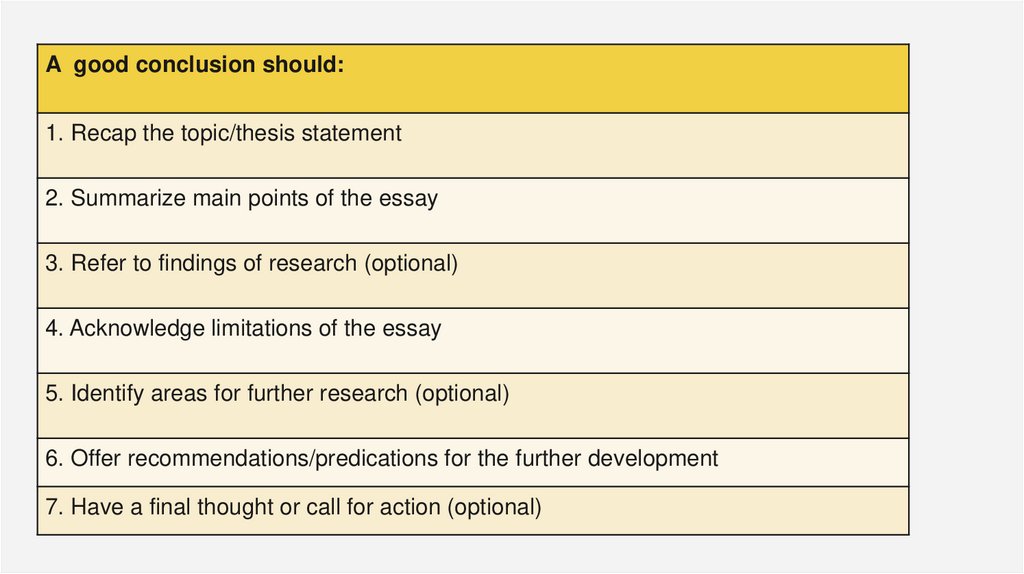This screenshot has width=1024, height=574.
Task: Click "(optional)" after "call for action"
Action: click(x=494, y=508)
